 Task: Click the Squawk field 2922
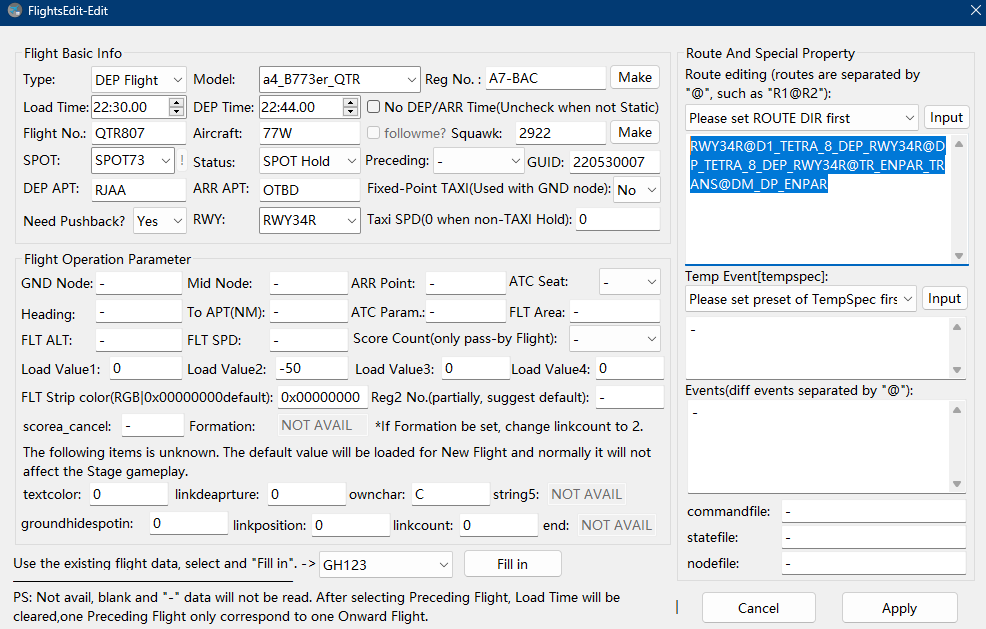coord(560,133)
